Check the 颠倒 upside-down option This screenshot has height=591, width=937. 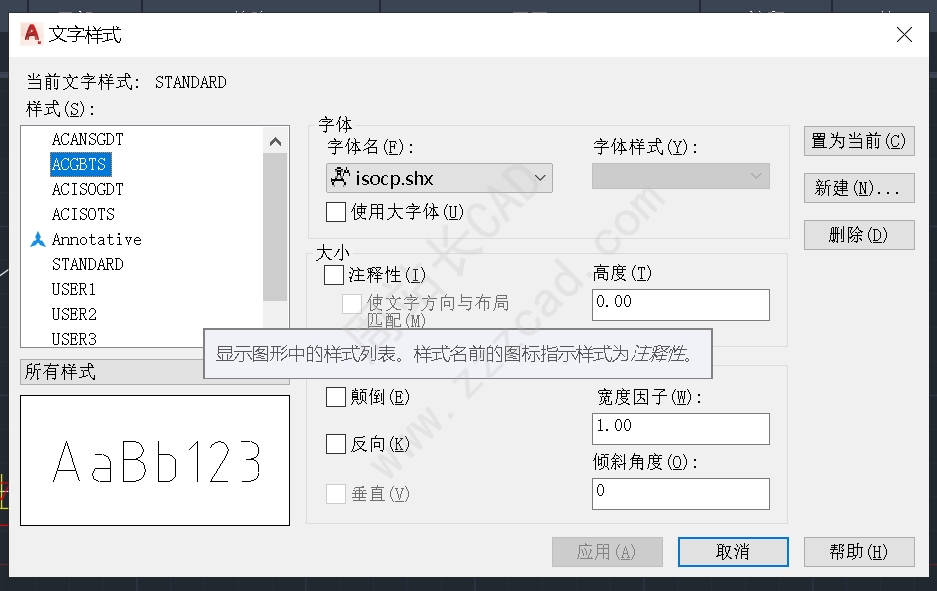tap(336, 397)
